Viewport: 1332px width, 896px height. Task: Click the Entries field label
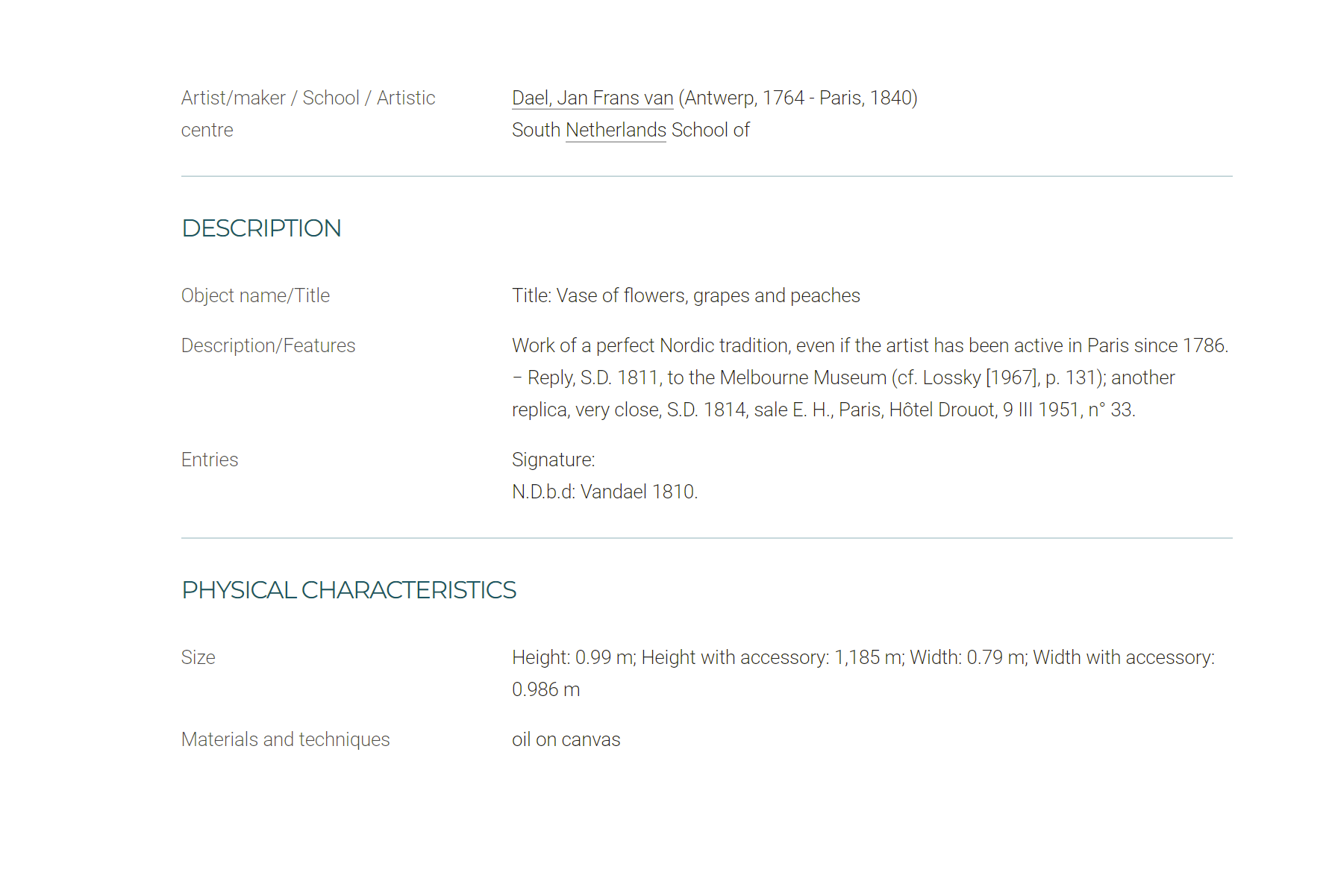point(210,460)
